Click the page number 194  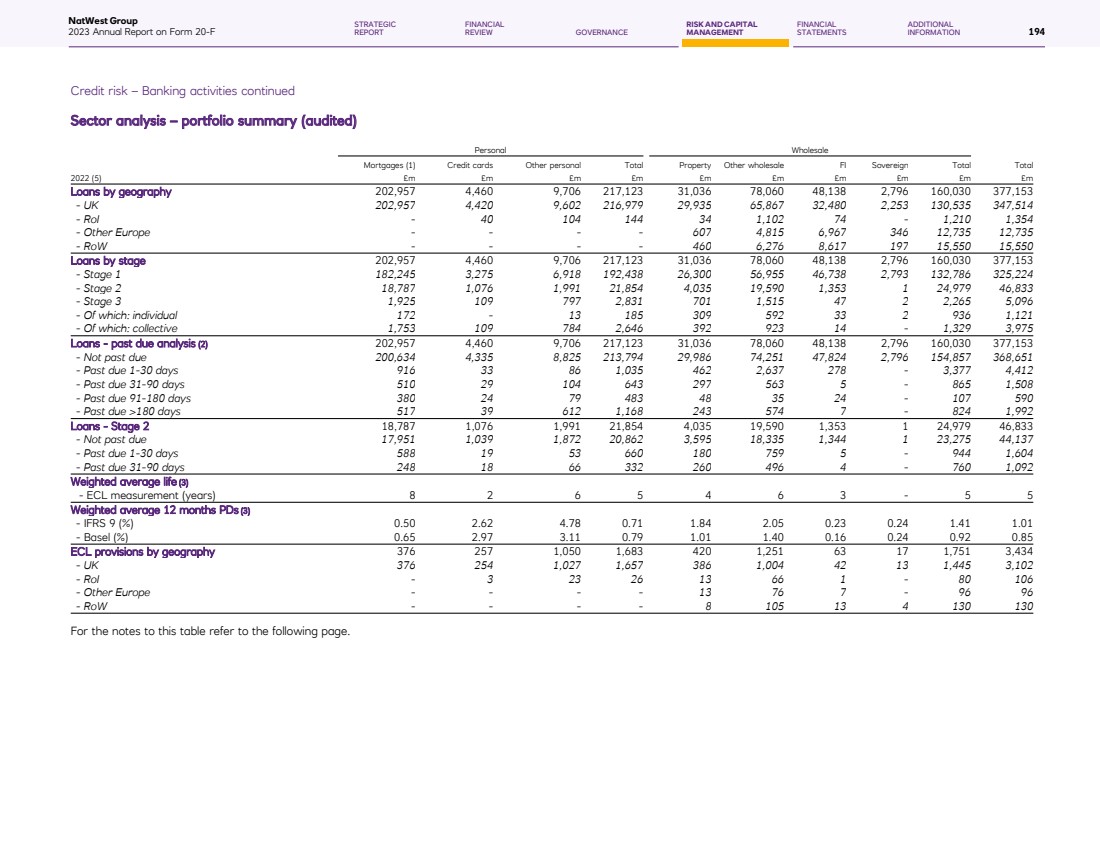[x=1036, y=32]
